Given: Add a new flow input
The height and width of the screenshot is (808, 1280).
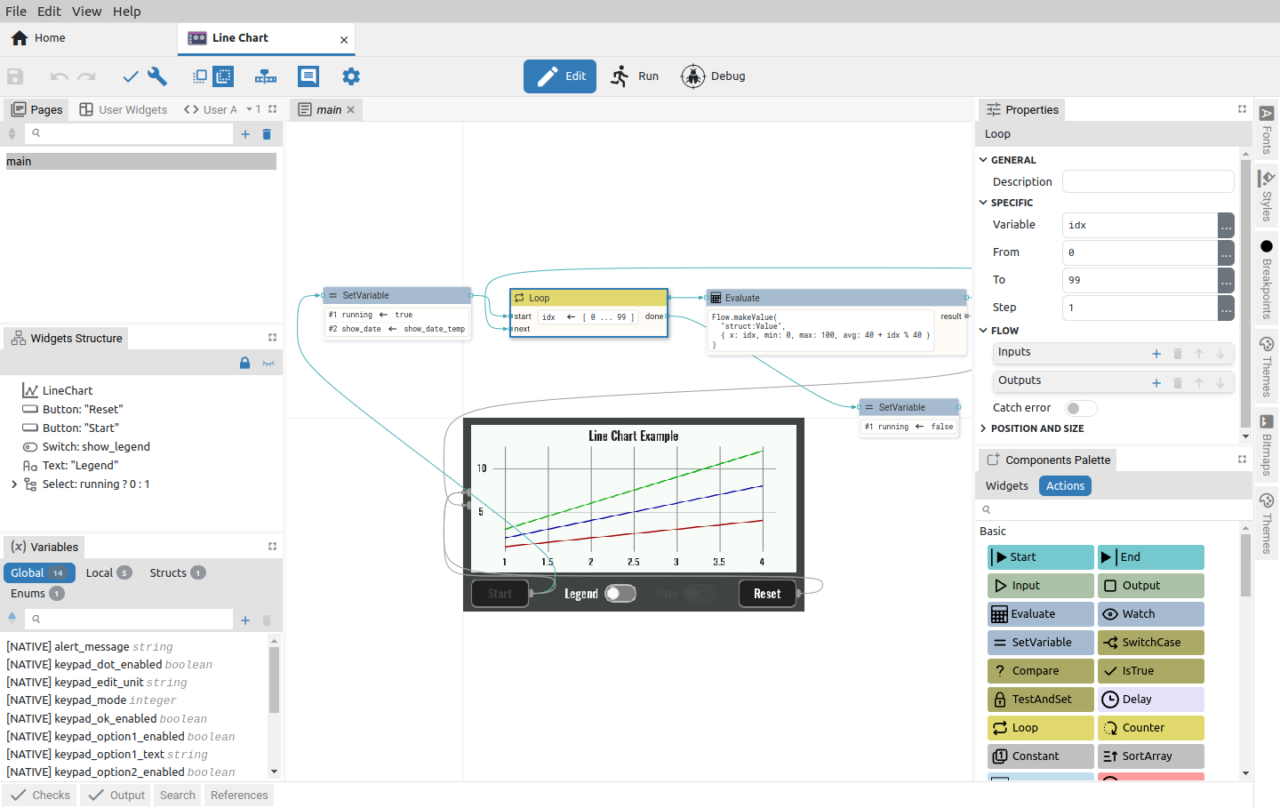Looking at the screenshot, I should [1156, 353].
